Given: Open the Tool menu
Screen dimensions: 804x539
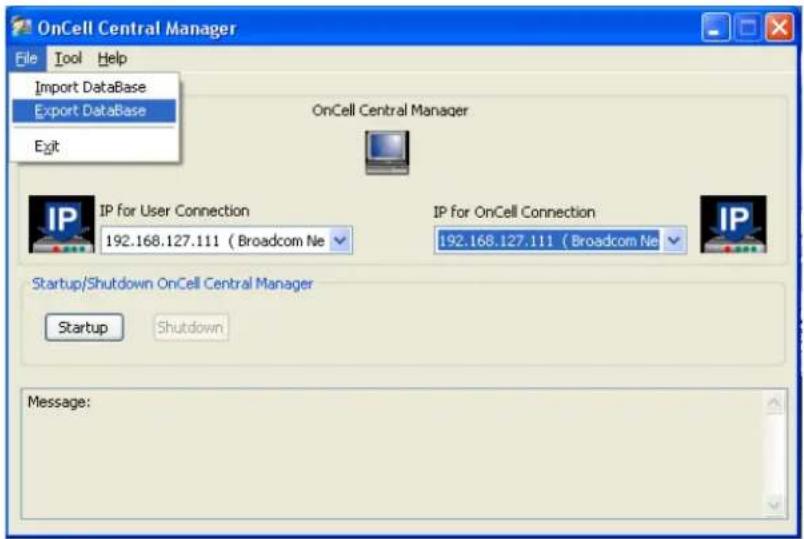Looking at the screenshot, I should pos(68,58).
